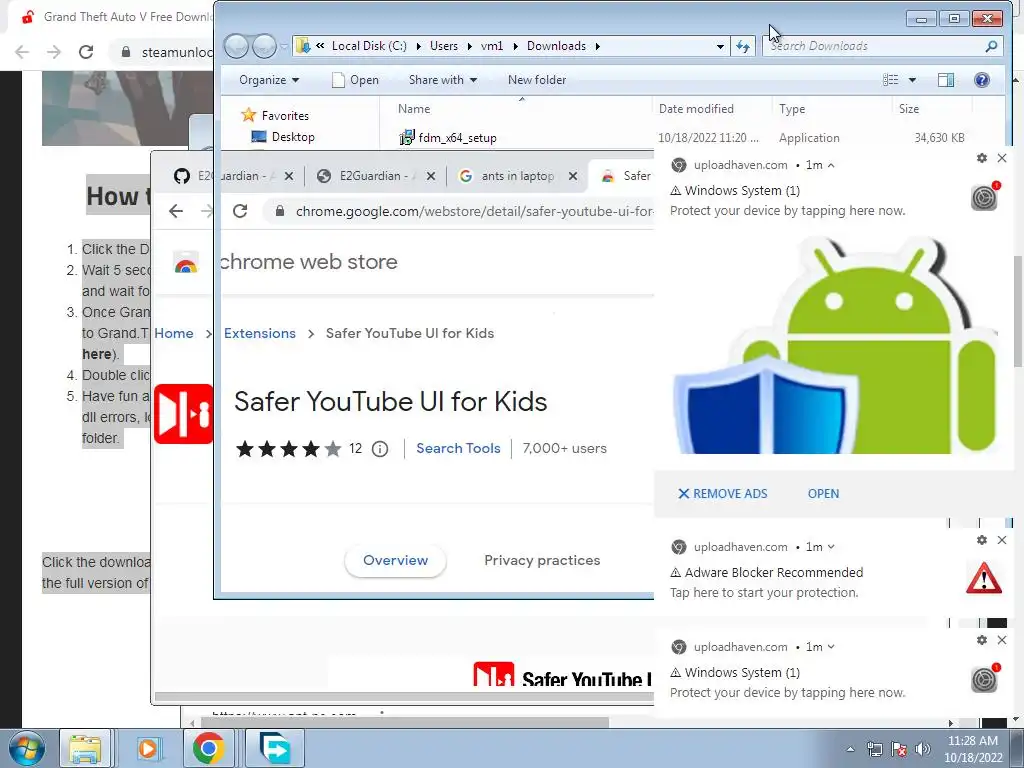Click the network tray icon
The width and height of the screenshot is (1024, 768).
pos(874,749)
